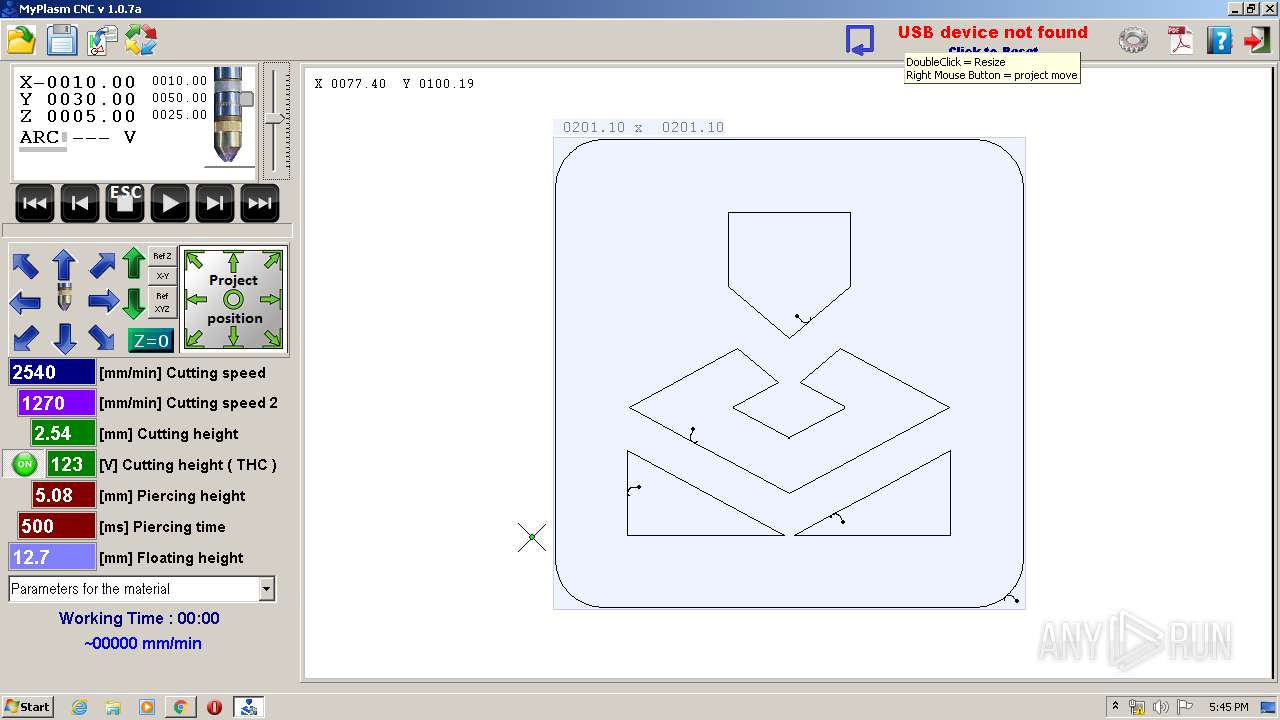This screenshot has width=1280, height=720.
Task: Click the center circle of Project position
Action: point(233,299)
